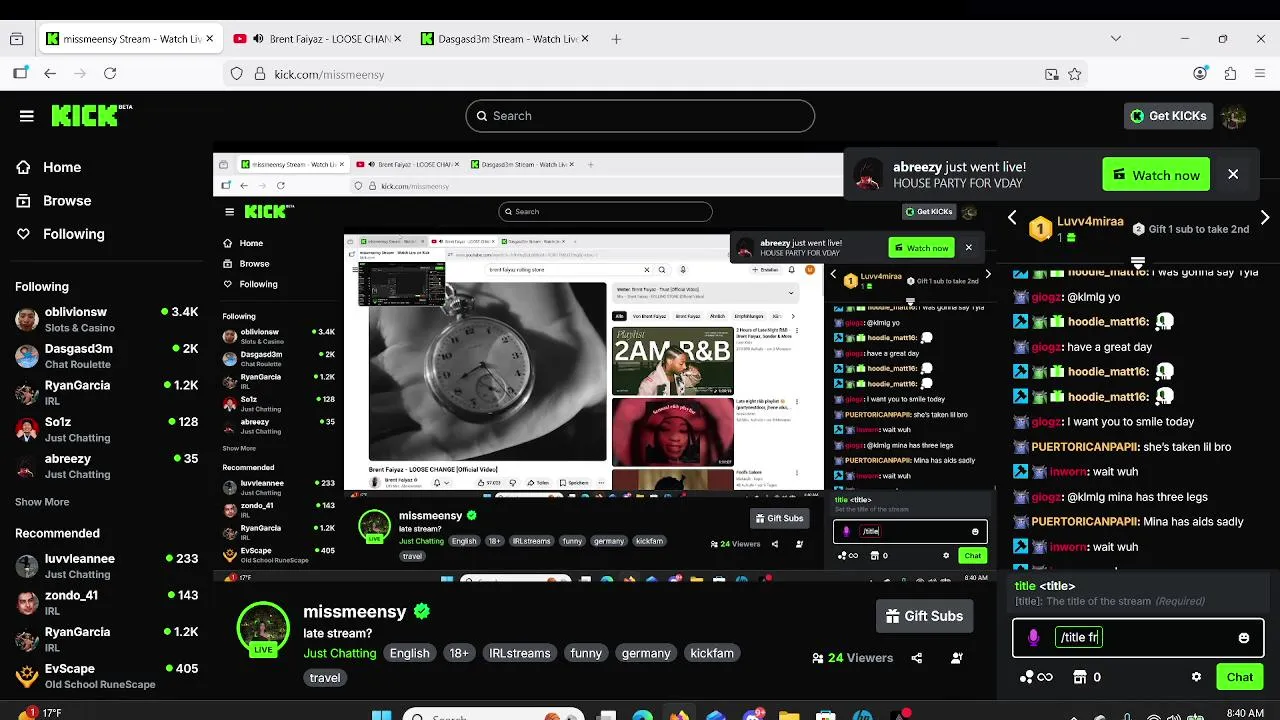Viewport: 1280px width, 720px height.
Task: Click the 24 Viewers count
Action: click(852, 658)
